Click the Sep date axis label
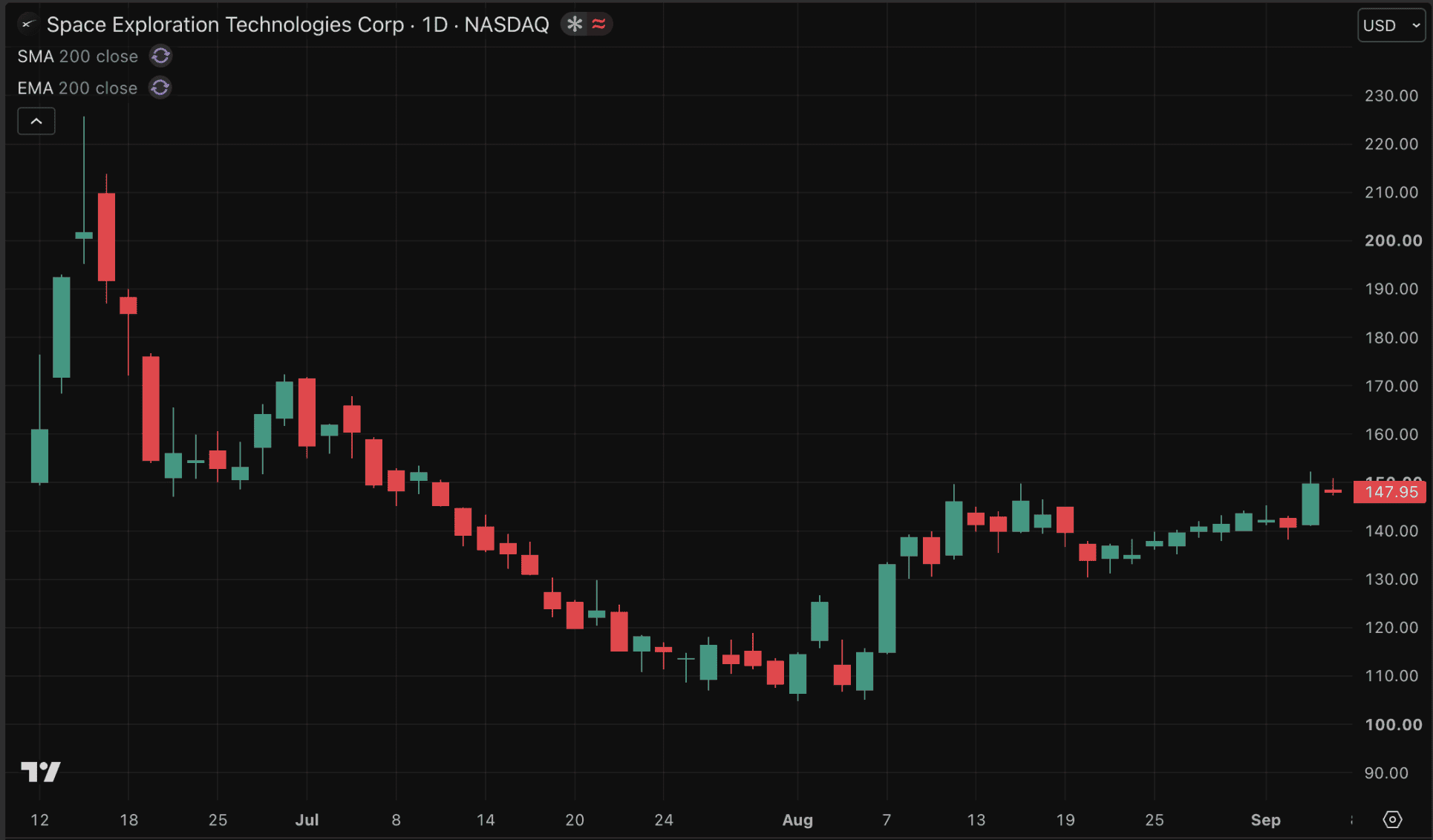Image resolution: width=1433 pixels, height=840 pixels. tap(1265, 820)
